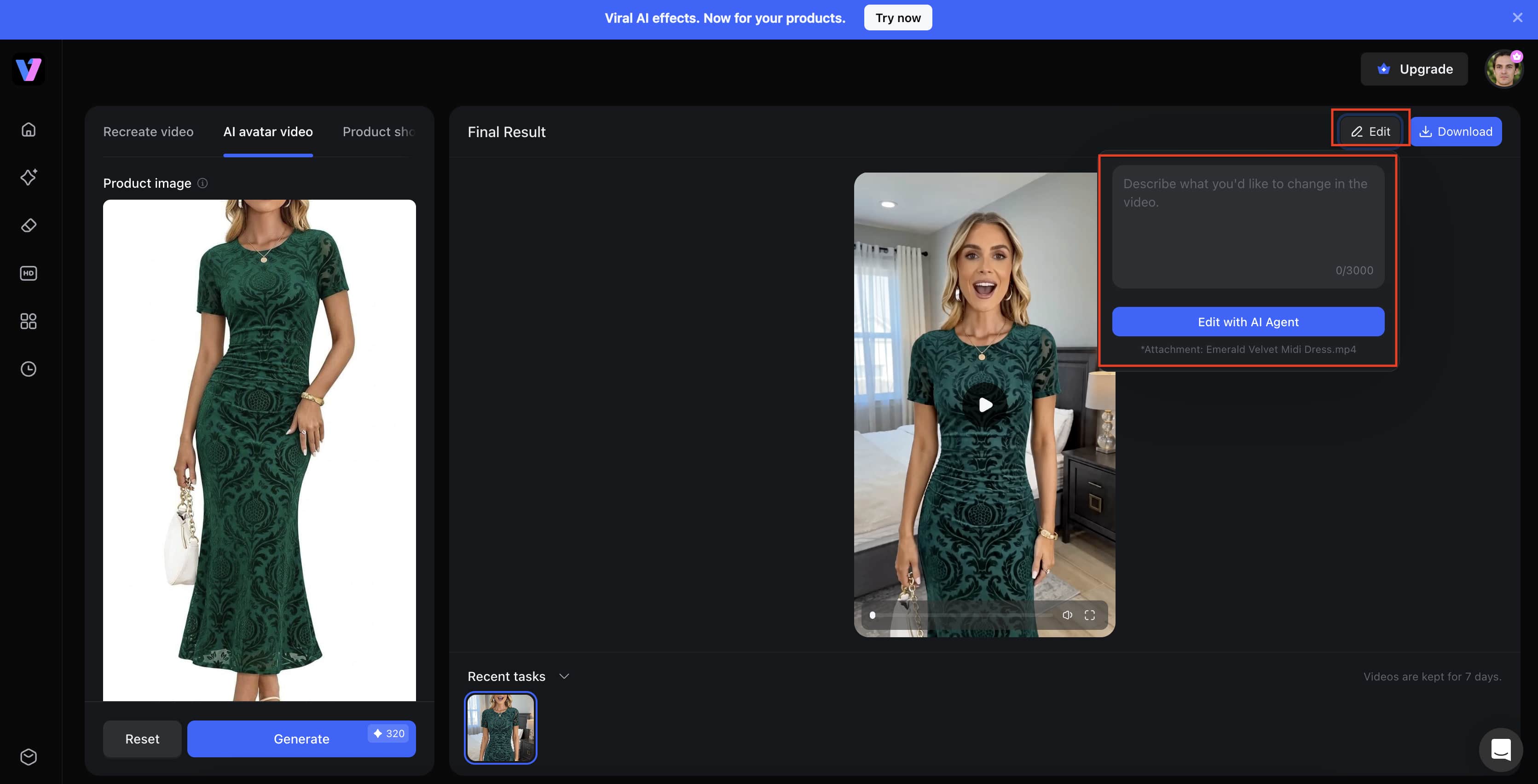This screenshot has height=784, width=1538.
Task: Play the video preview
Action: [984, 405]
